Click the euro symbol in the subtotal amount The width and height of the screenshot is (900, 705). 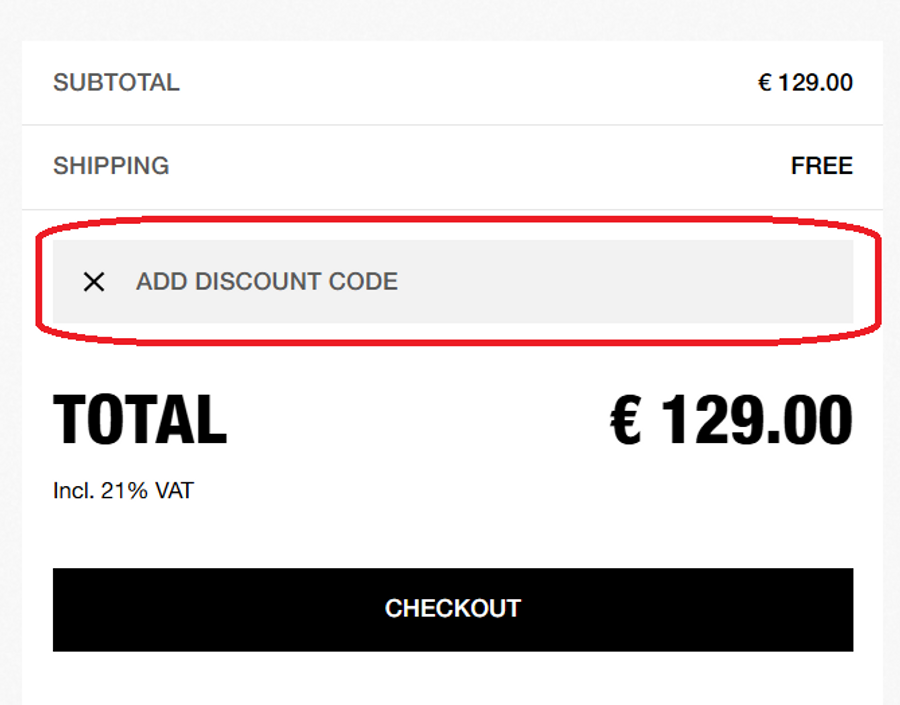pyautogui.click(x=765, y=83)
